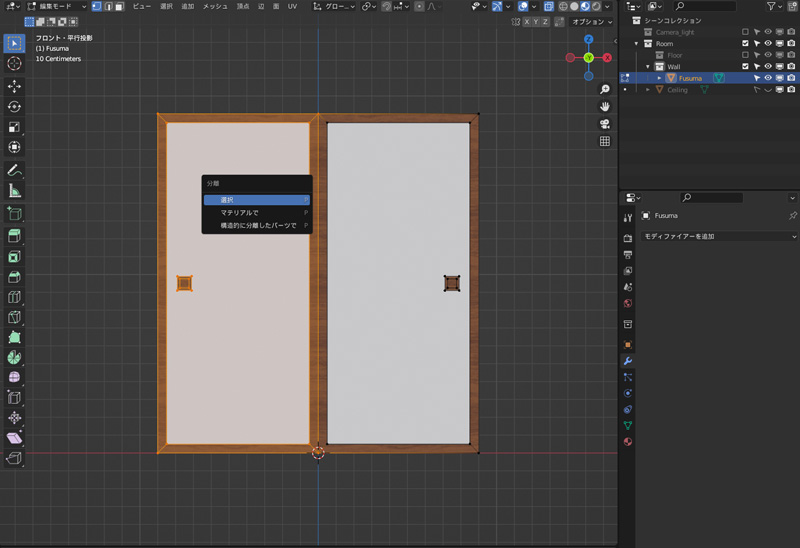Click the メッシュ menu in the header
800x548 pixels.
(x=215, y=6)
